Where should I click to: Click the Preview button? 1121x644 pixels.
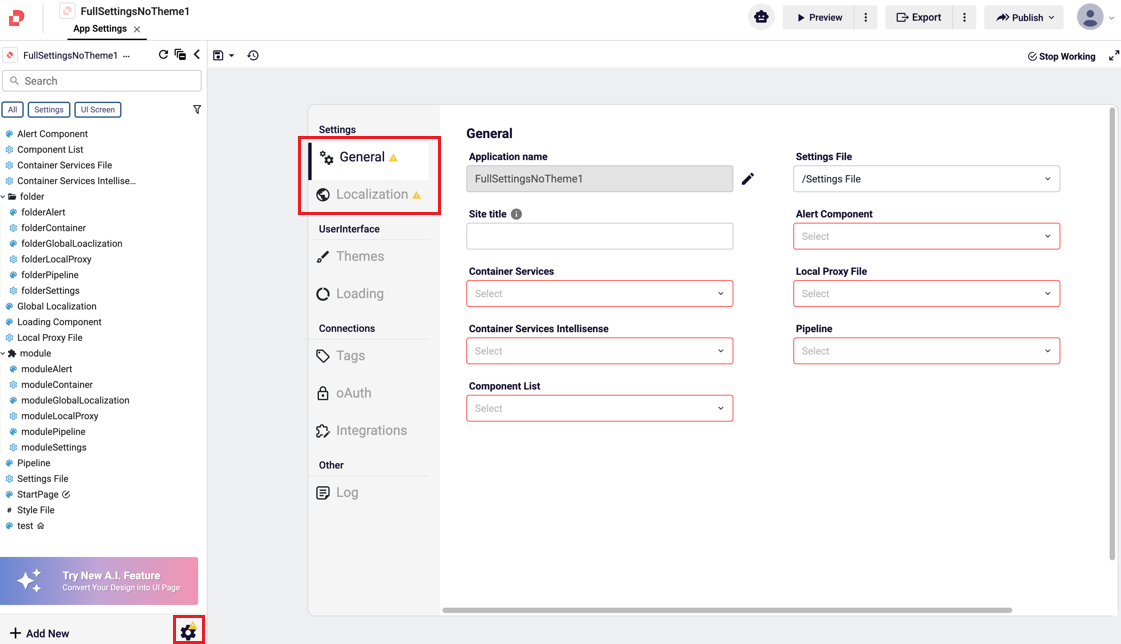(818, 18)
